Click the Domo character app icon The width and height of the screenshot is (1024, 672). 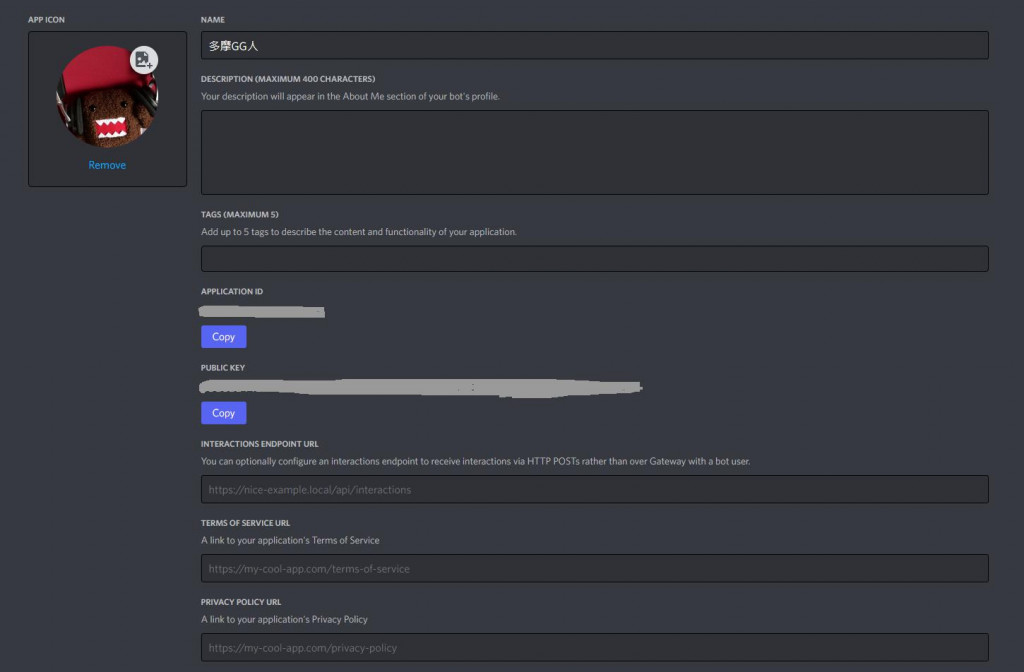(107, 97)
